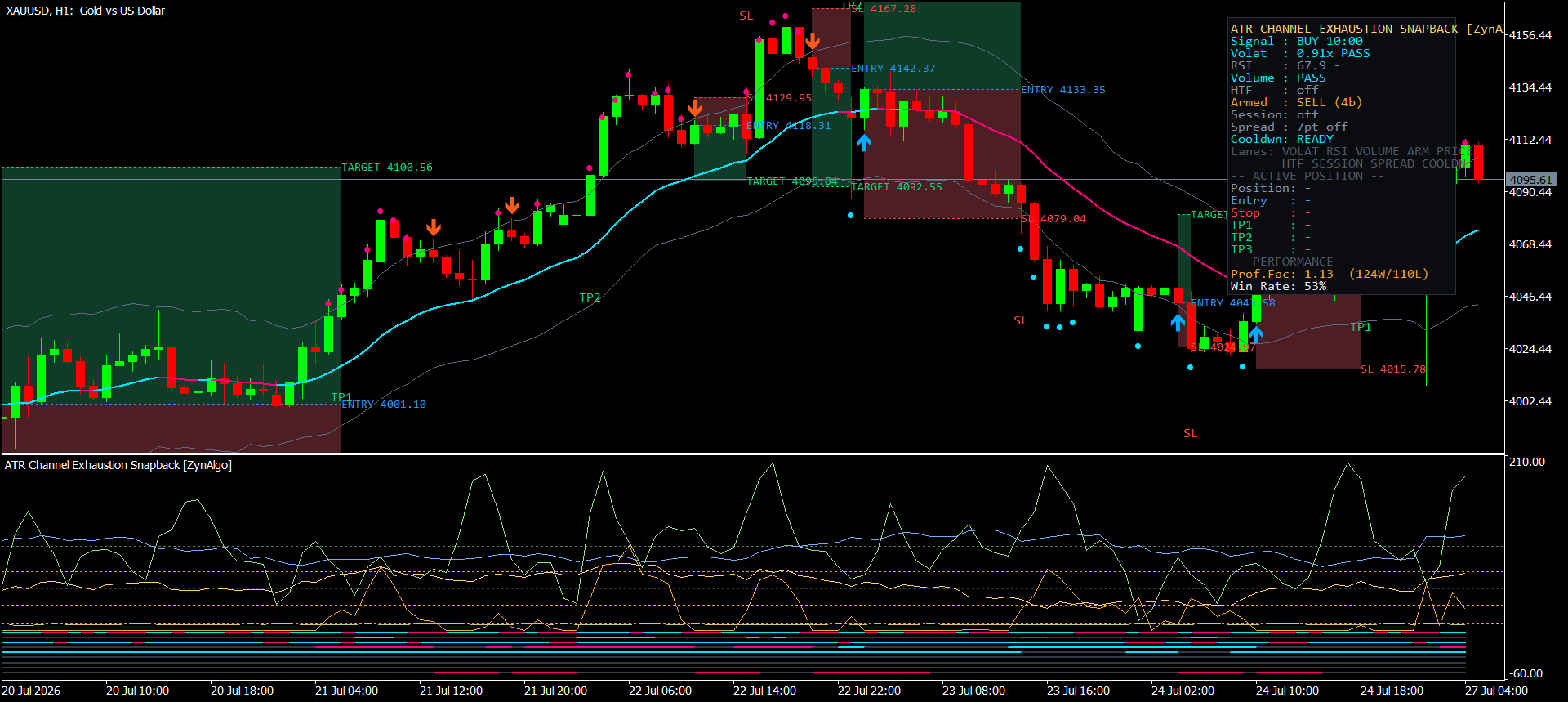Click the 24 Jul 10:00 time axis label
The height and width of the screenshot is (702, 1568).
click(x=1287, y=691)
